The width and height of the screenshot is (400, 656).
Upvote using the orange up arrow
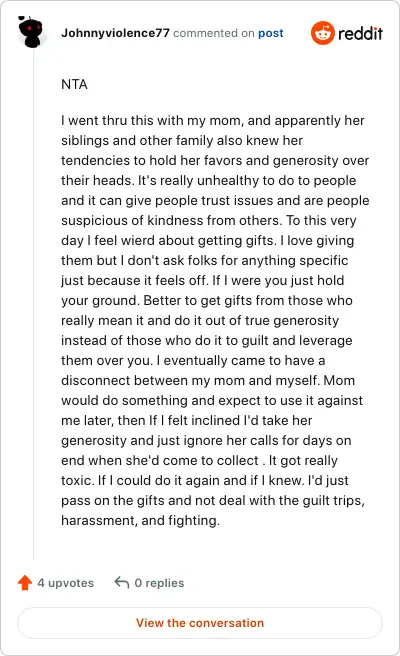point(25,582)
